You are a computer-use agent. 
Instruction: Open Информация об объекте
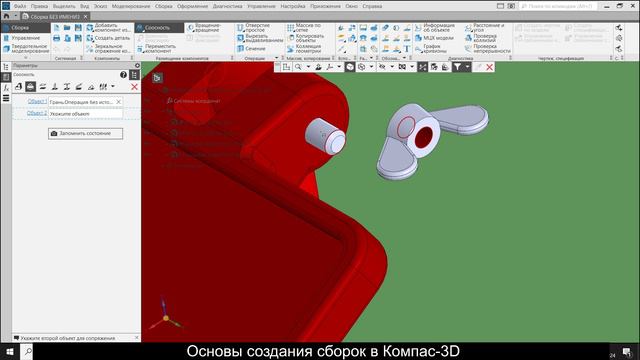435,28
